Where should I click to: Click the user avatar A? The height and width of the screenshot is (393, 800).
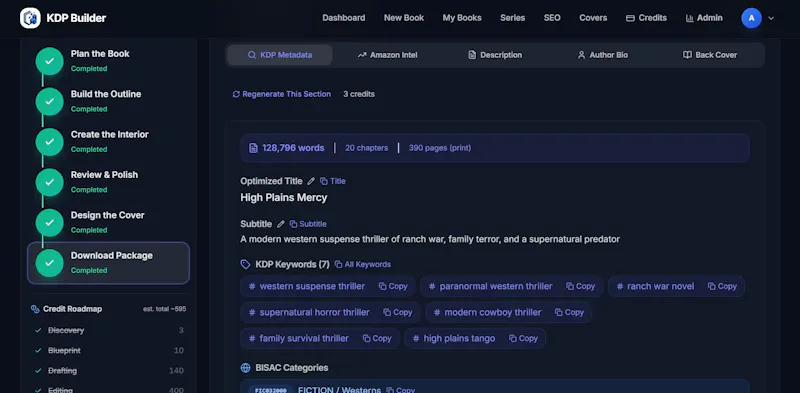[x=751, y=18]
